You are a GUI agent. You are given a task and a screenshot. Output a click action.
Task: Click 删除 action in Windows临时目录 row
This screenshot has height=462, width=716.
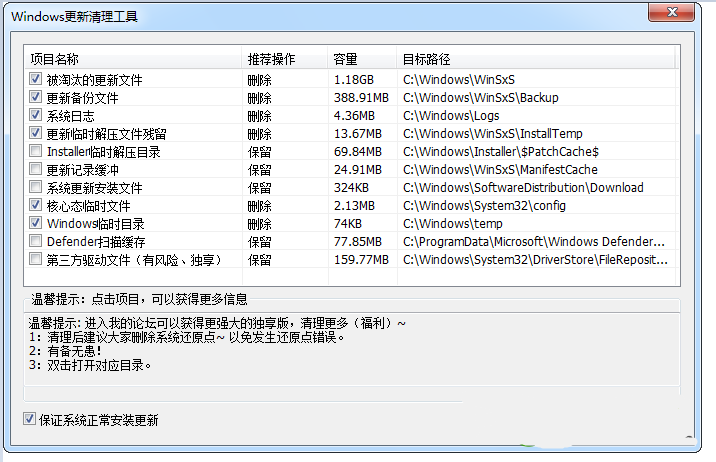(x=259, y=225)
